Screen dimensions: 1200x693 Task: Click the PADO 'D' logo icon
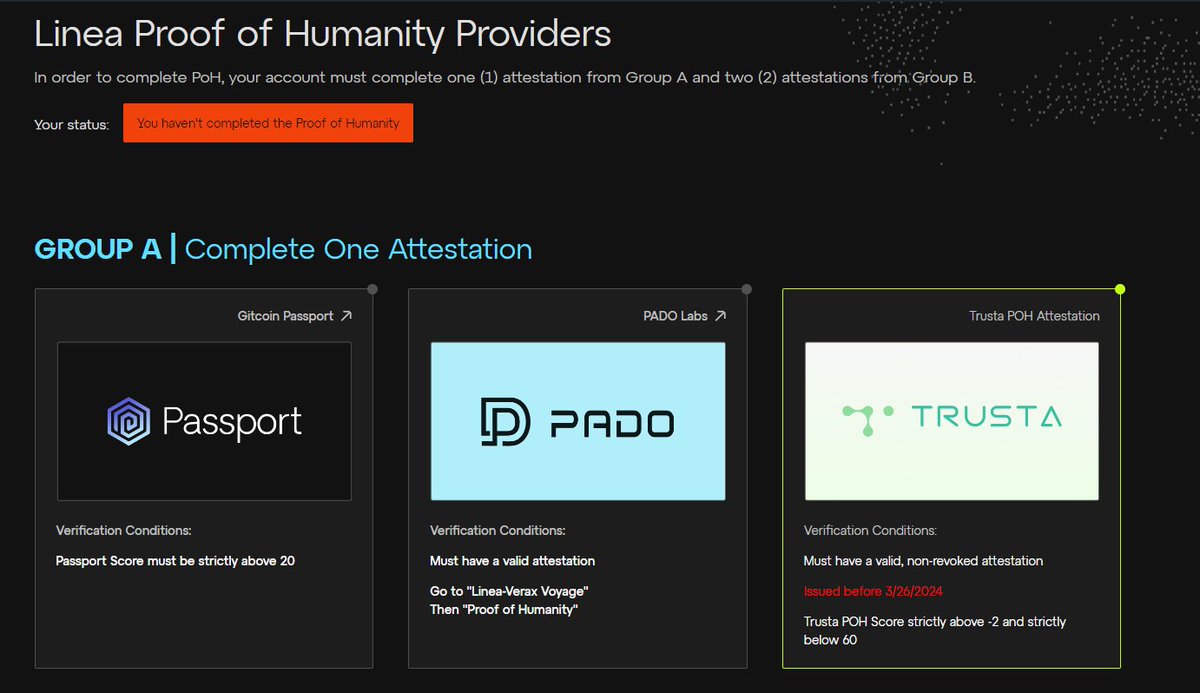point(507,422)
